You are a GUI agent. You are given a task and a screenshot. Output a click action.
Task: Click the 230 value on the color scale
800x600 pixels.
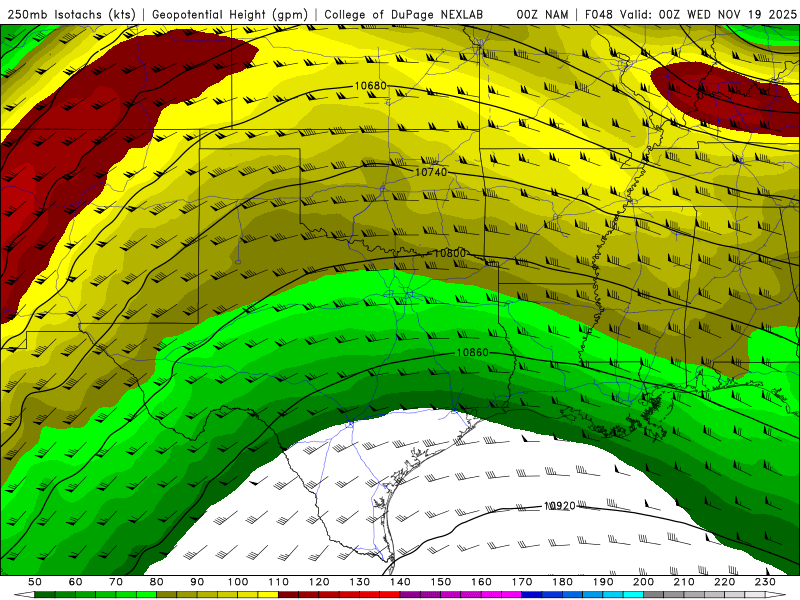765,582
